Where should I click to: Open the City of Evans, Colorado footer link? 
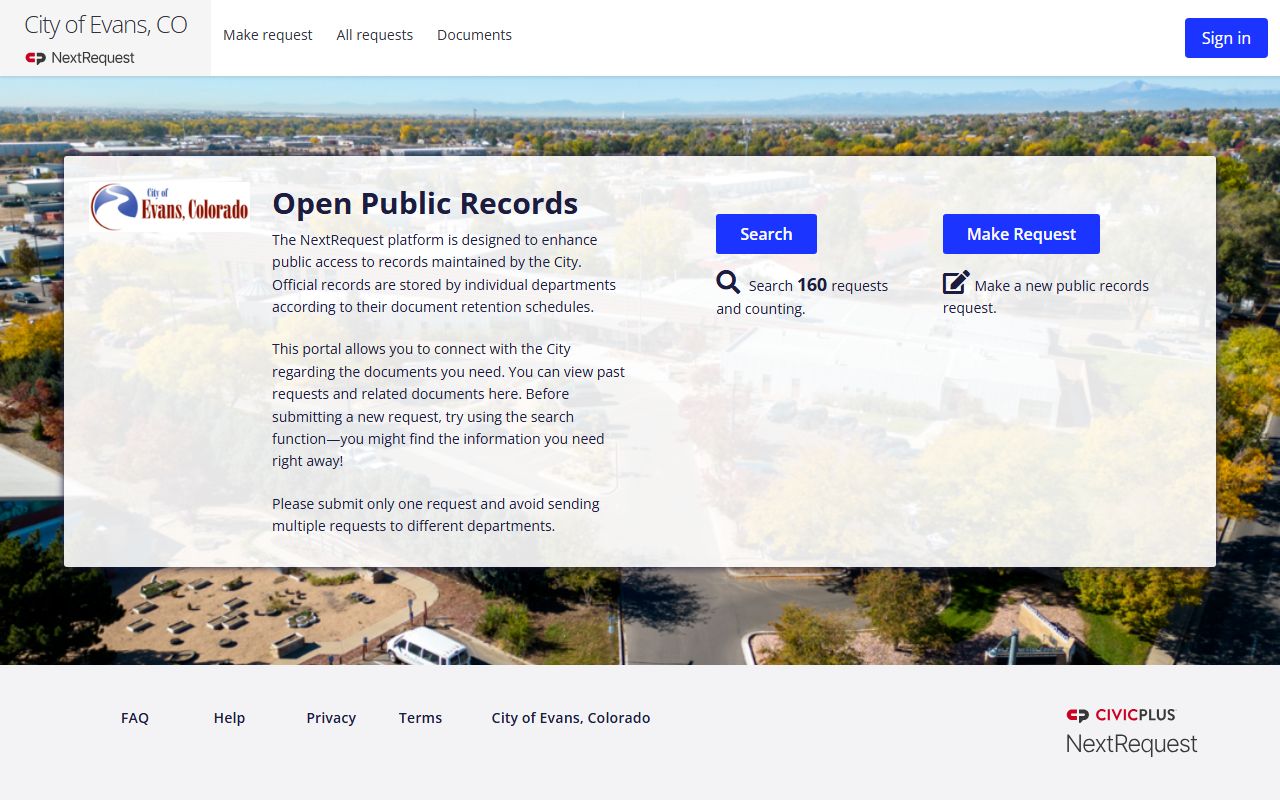571,718
